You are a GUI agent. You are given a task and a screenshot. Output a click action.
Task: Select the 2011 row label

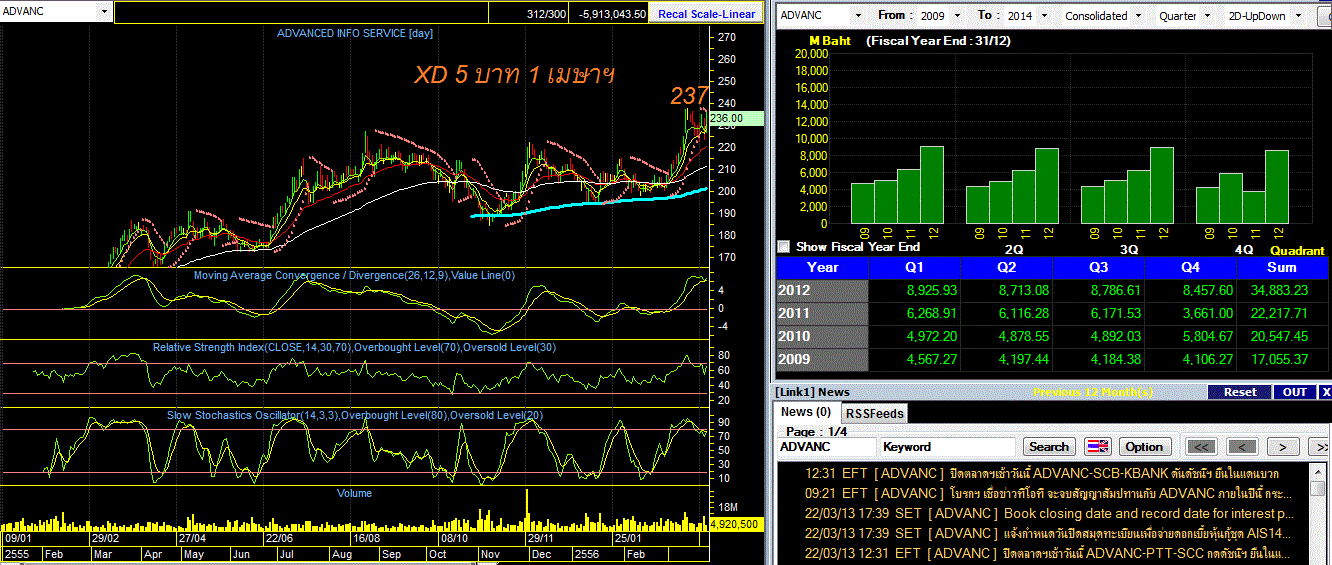(x=822, y=313)
